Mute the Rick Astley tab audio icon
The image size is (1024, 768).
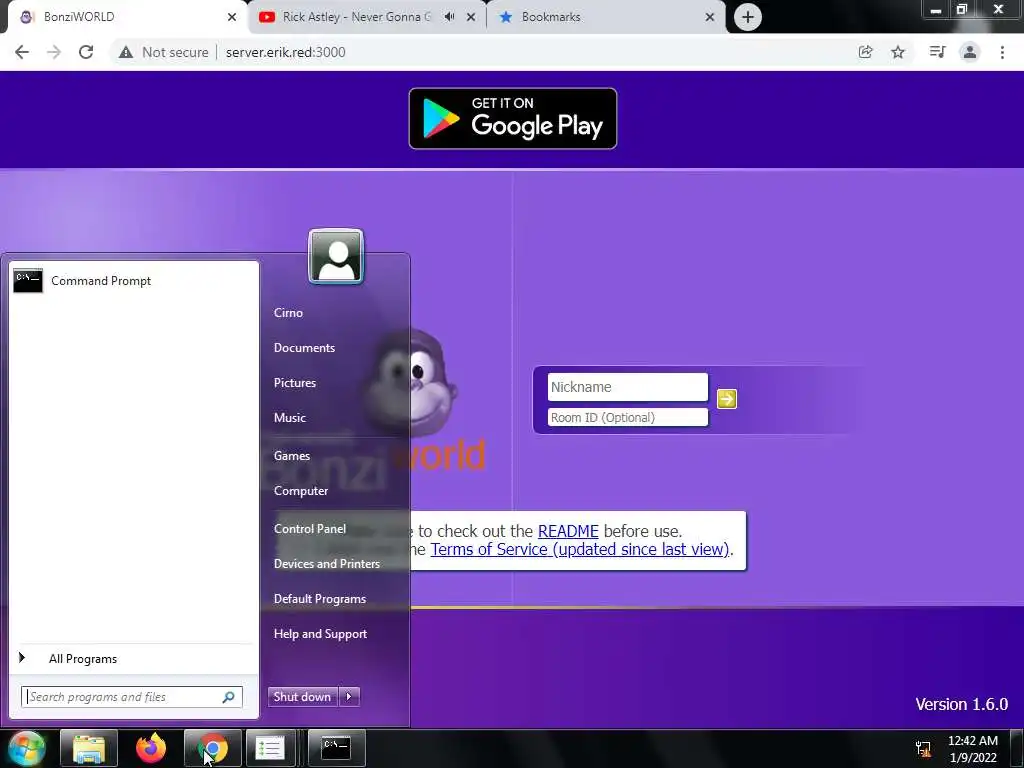coord(449,17)
